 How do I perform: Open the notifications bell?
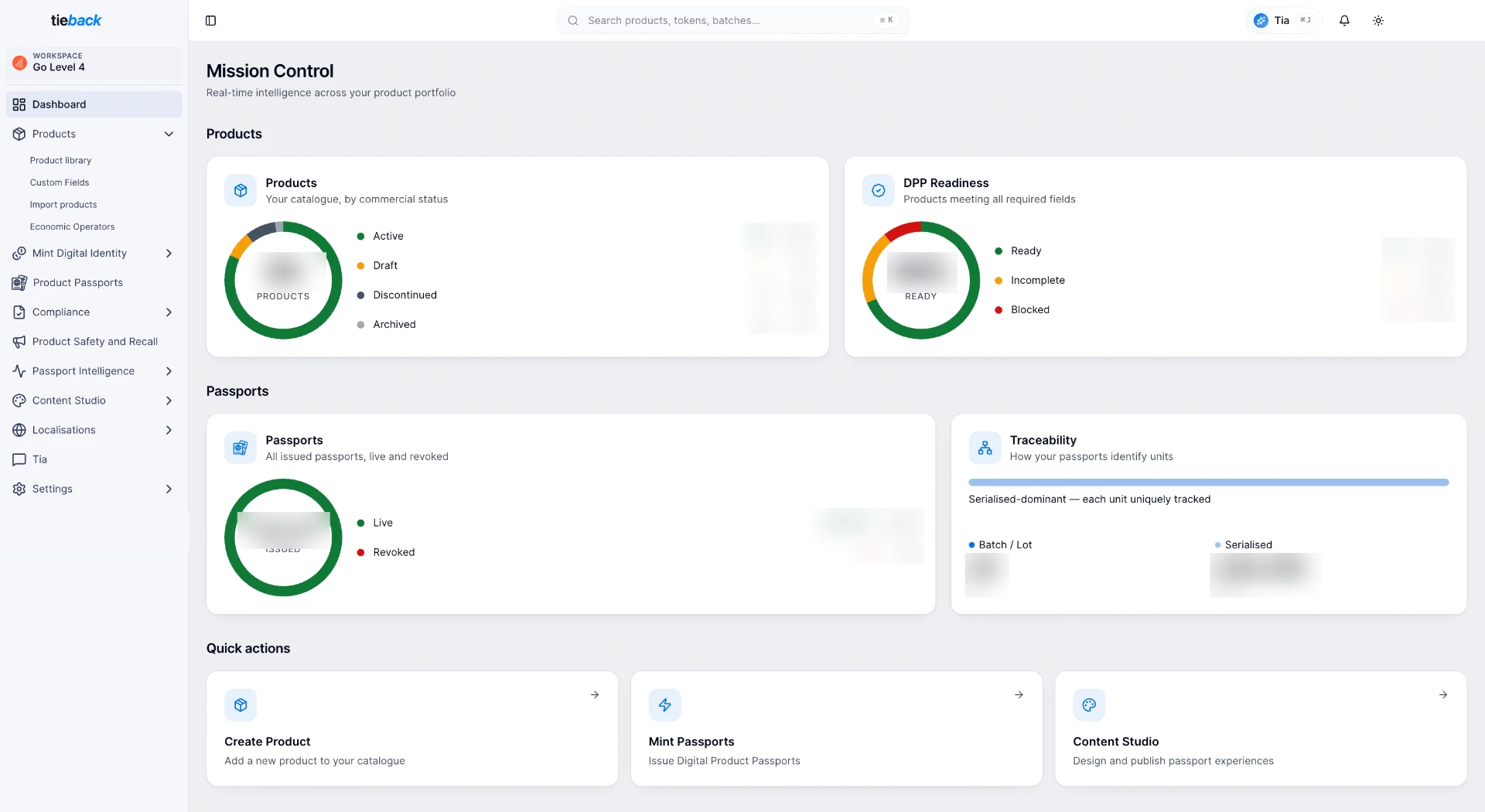(1344, 21)
